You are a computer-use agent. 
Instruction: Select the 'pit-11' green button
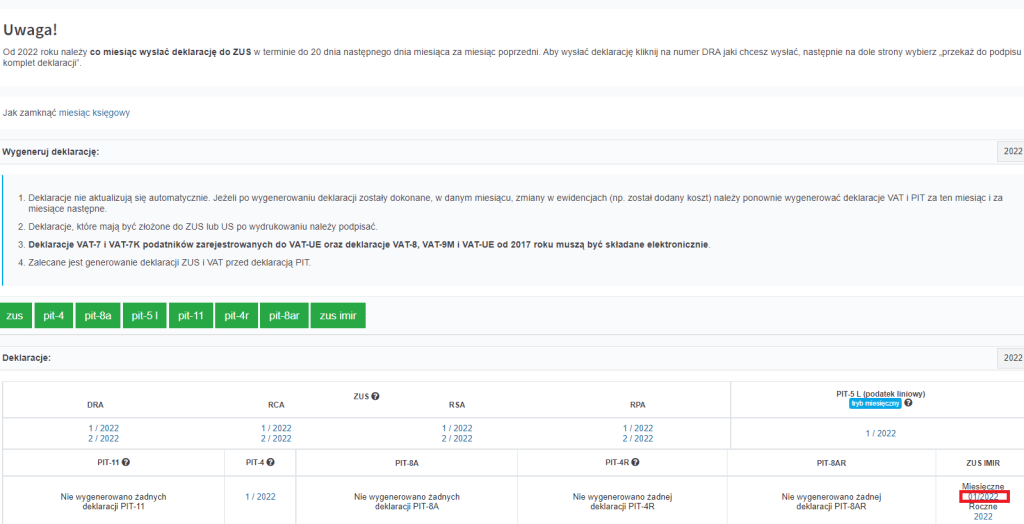click(190, 315)
